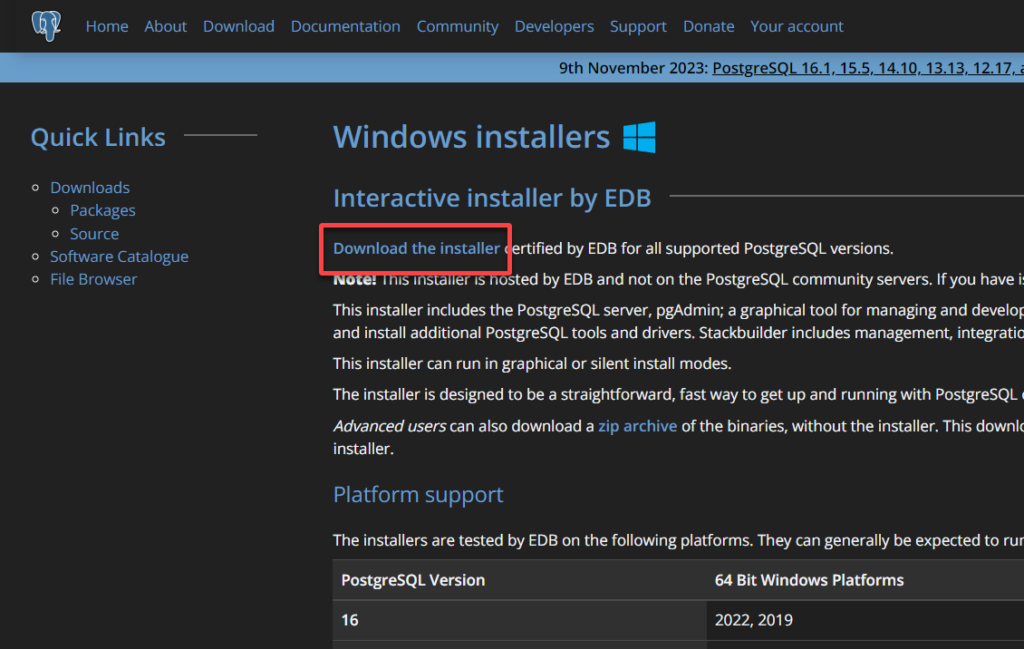1024x649 pixels.
Task: Open the Documentation nav item
Action: coord(345,27)
